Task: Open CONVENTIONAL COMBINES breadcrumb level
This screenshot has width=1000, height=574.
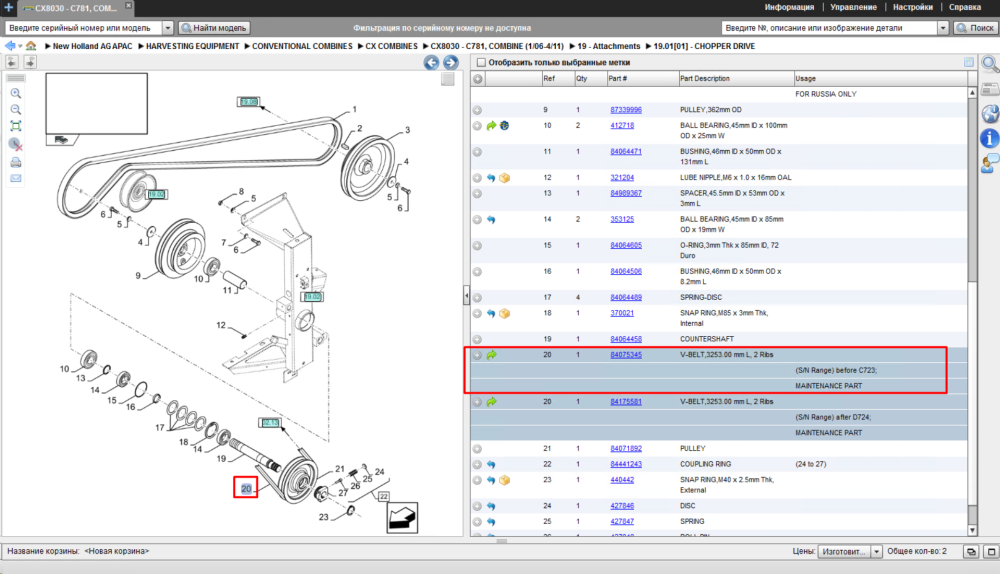Action: point(302,46)
